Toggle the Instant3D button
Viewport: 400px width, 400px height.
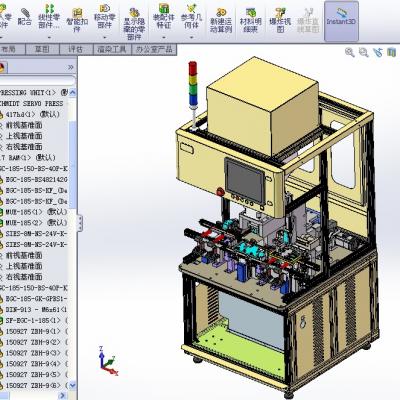[341, 21]
